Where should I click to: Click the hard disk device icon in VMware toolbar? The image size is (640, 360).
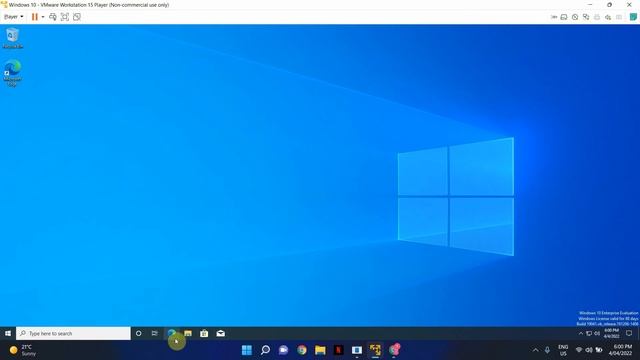click(x=564, y=17)
